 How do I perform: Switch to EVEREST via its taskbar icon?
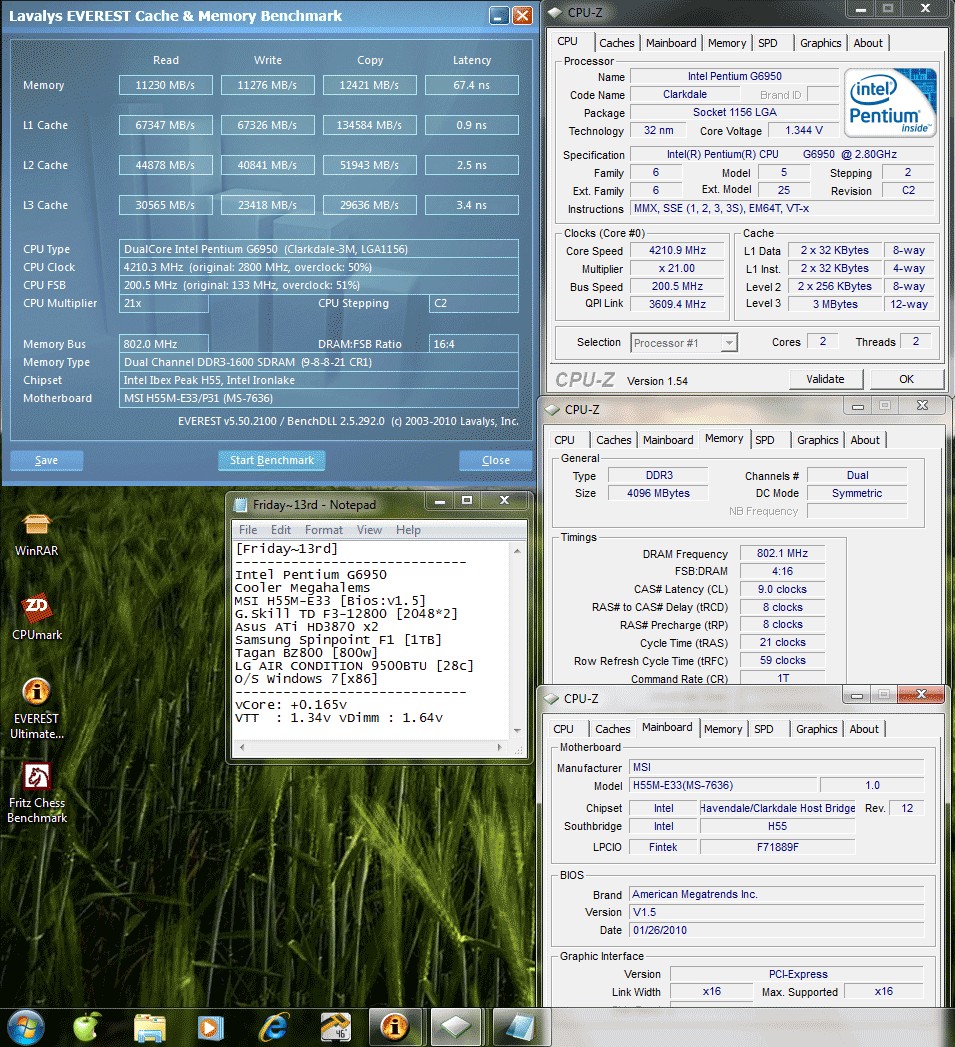pyautogui.click(x=395, y=1027)
